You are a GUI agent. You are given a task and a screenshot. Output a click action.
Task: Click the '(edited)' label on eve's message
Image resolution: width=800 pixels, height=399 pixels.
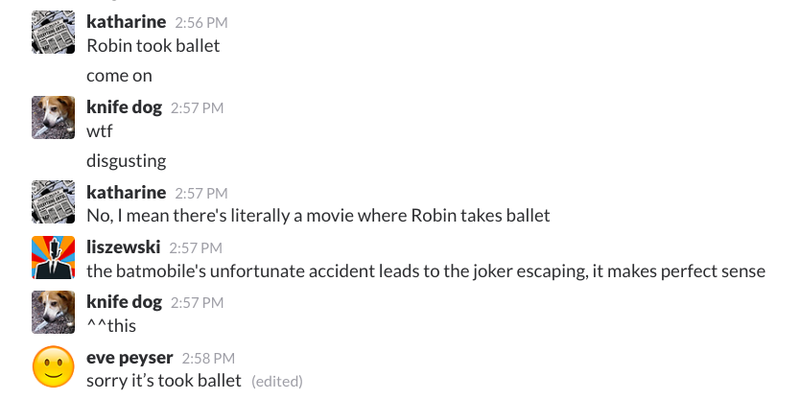277,382
